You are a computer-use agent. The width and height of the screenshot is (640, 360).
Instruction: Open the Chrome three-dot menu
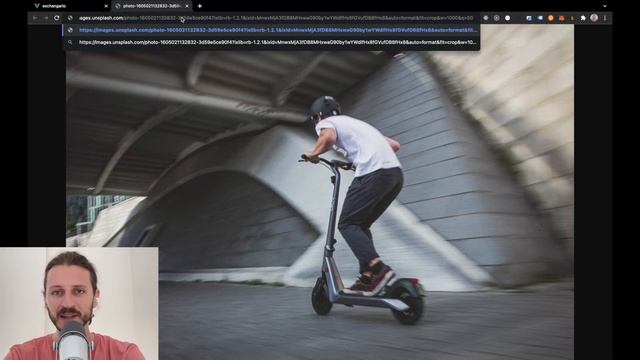605,18
